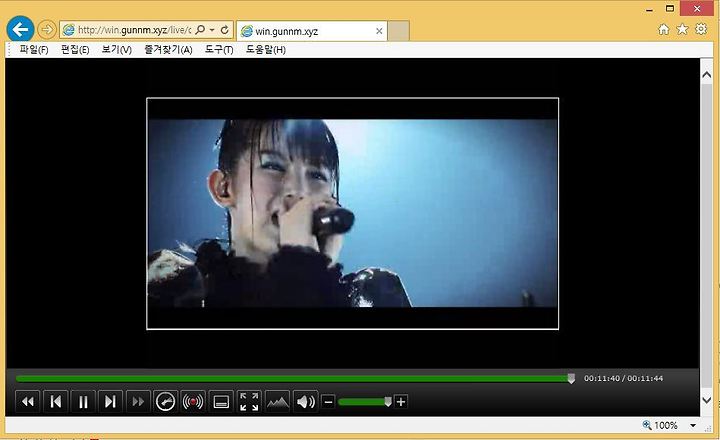Screen dimensions: 720x440
Task: Click the volume slider handle
Action: pos(388,402)
